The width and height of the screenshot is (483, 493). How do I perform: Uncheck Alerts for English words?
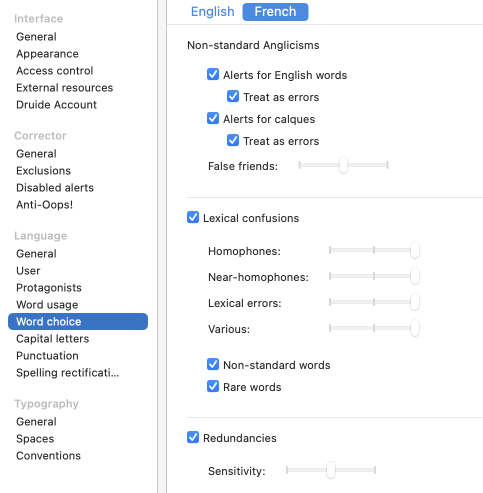click(213, 74)
